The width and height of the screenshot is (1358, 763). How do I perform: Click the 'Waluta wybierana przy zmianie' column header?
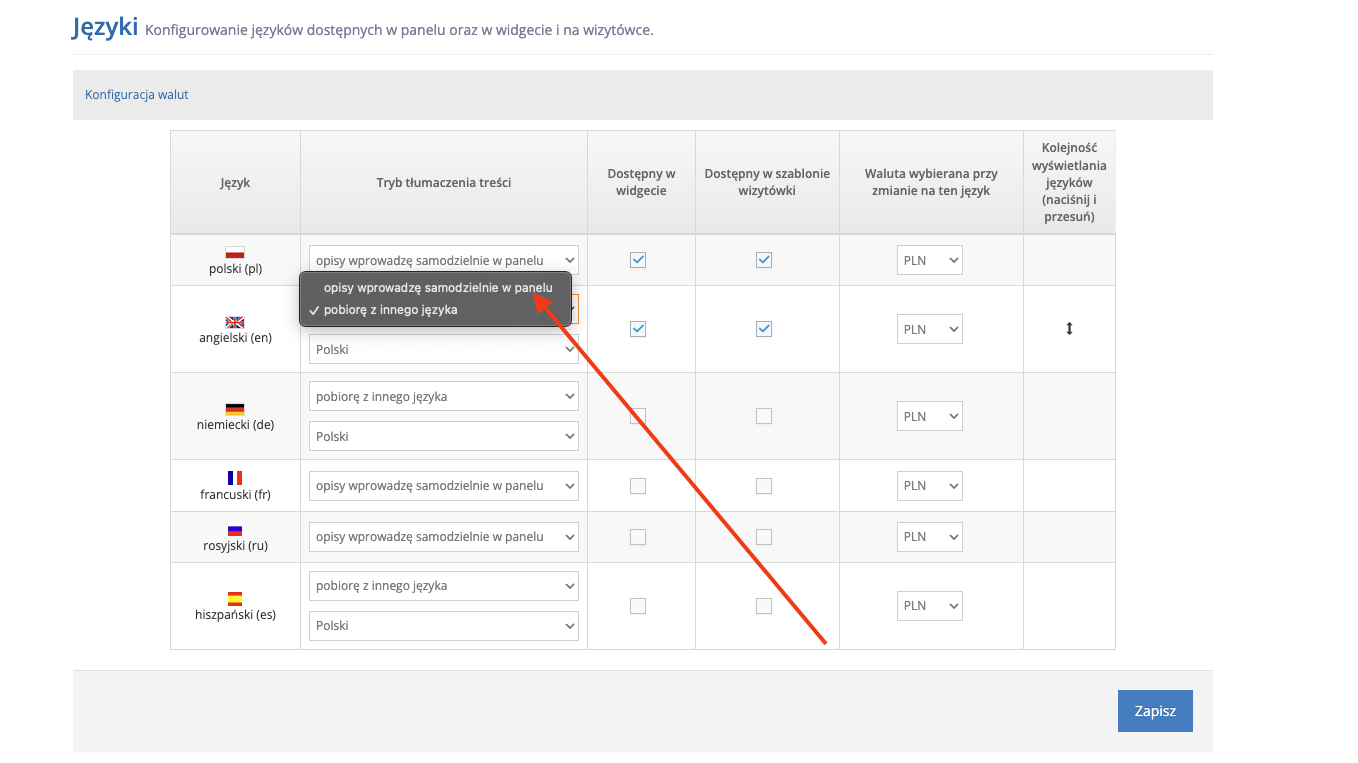pos(931,182)
